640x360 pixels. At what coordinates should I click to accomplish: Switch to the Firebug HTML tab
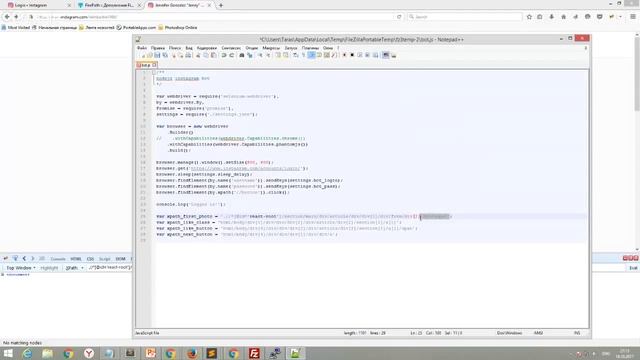point(76,259)
